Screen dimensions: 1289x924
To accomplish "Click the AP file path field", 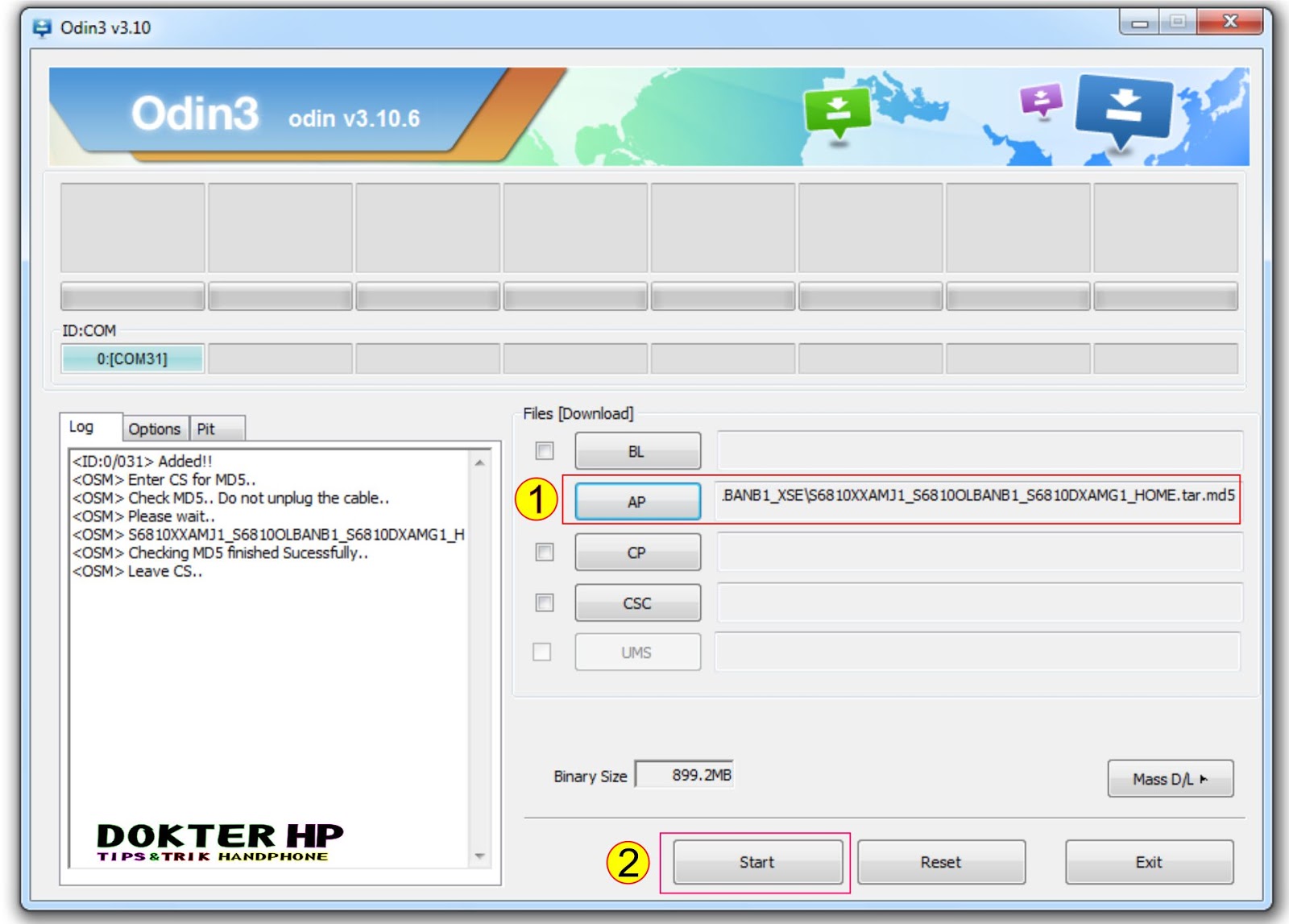I will click(977, 500).
